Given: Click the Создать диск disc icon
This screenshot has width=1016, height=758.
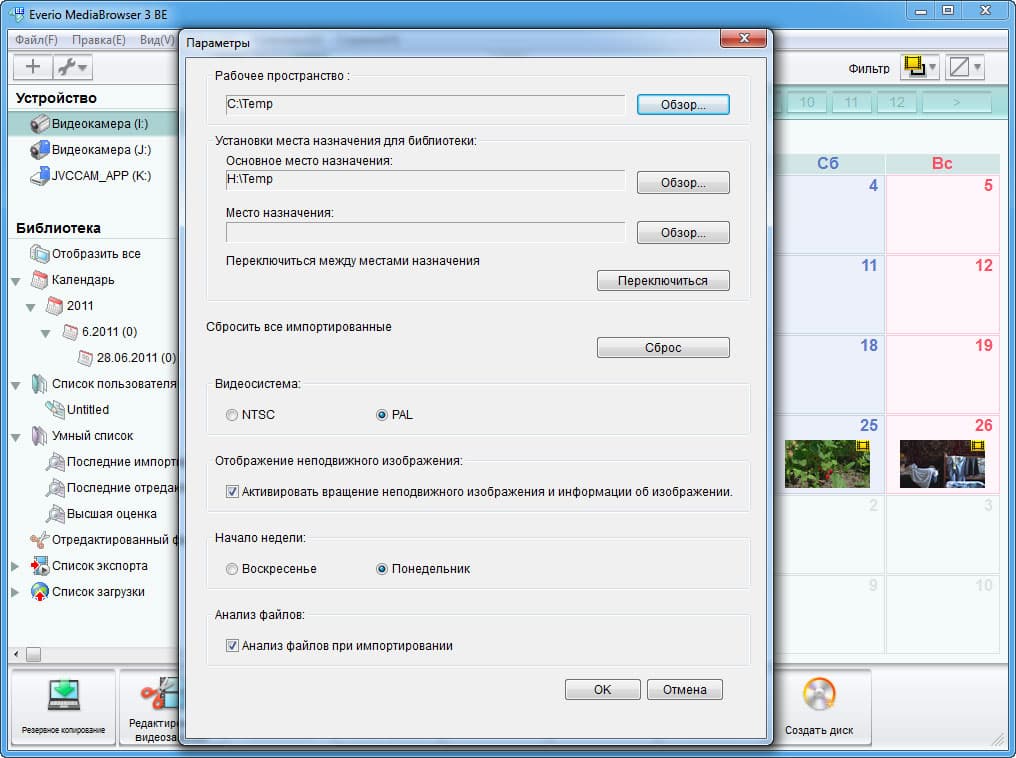Looking at the screenshot, I should click(819, 695).
